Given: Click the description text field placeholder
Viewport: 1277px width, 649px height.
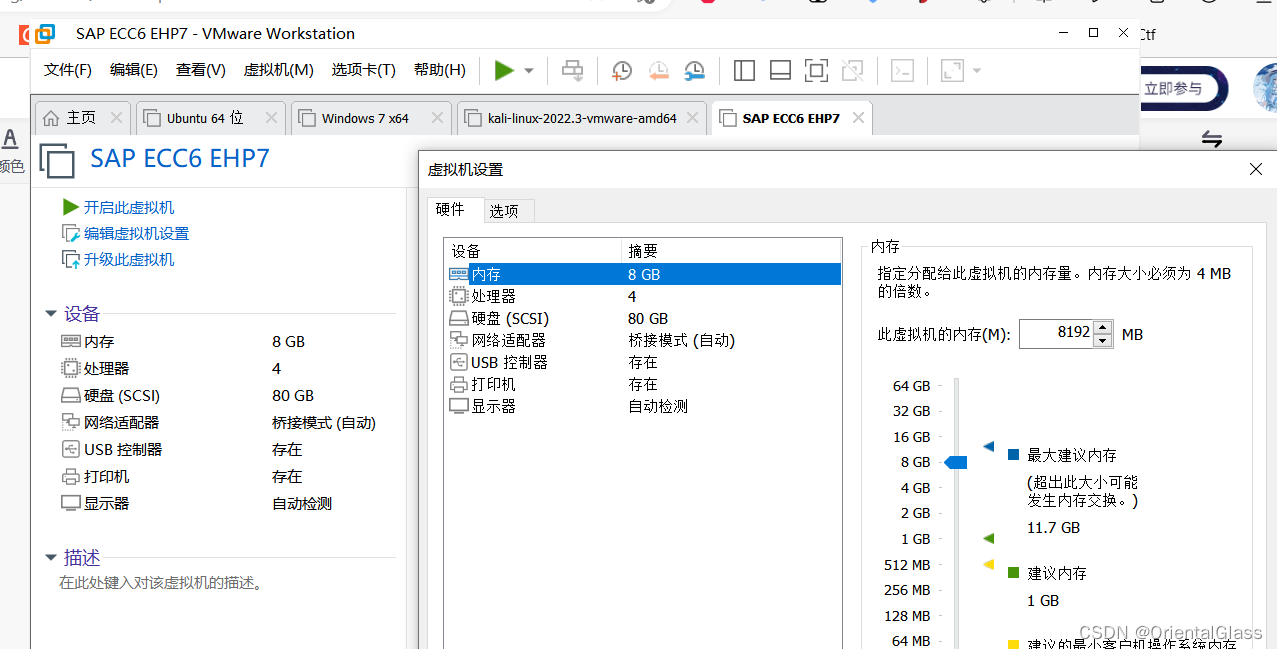Looking at the screenshot, I should [x=161, y=582].
